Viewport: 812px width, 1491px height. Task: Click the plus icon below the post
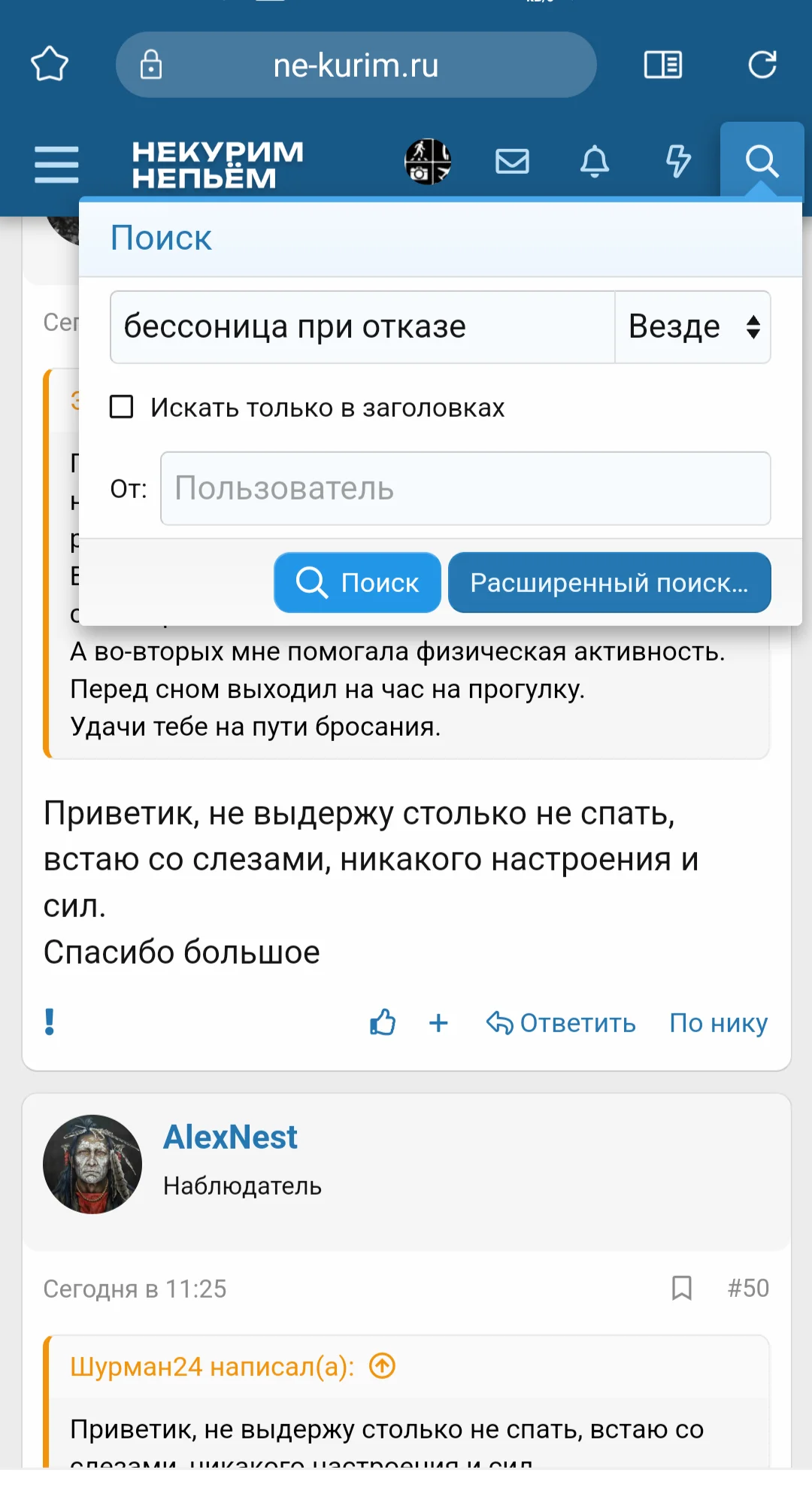438,1023
